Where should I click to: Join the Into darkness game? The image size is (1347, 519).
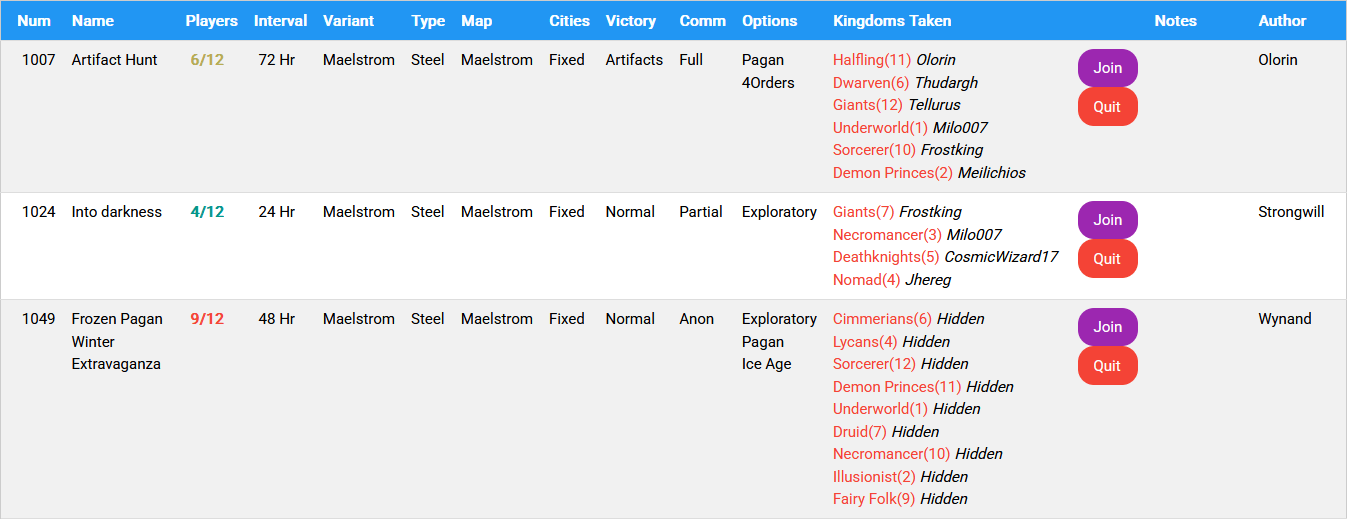1107,220
